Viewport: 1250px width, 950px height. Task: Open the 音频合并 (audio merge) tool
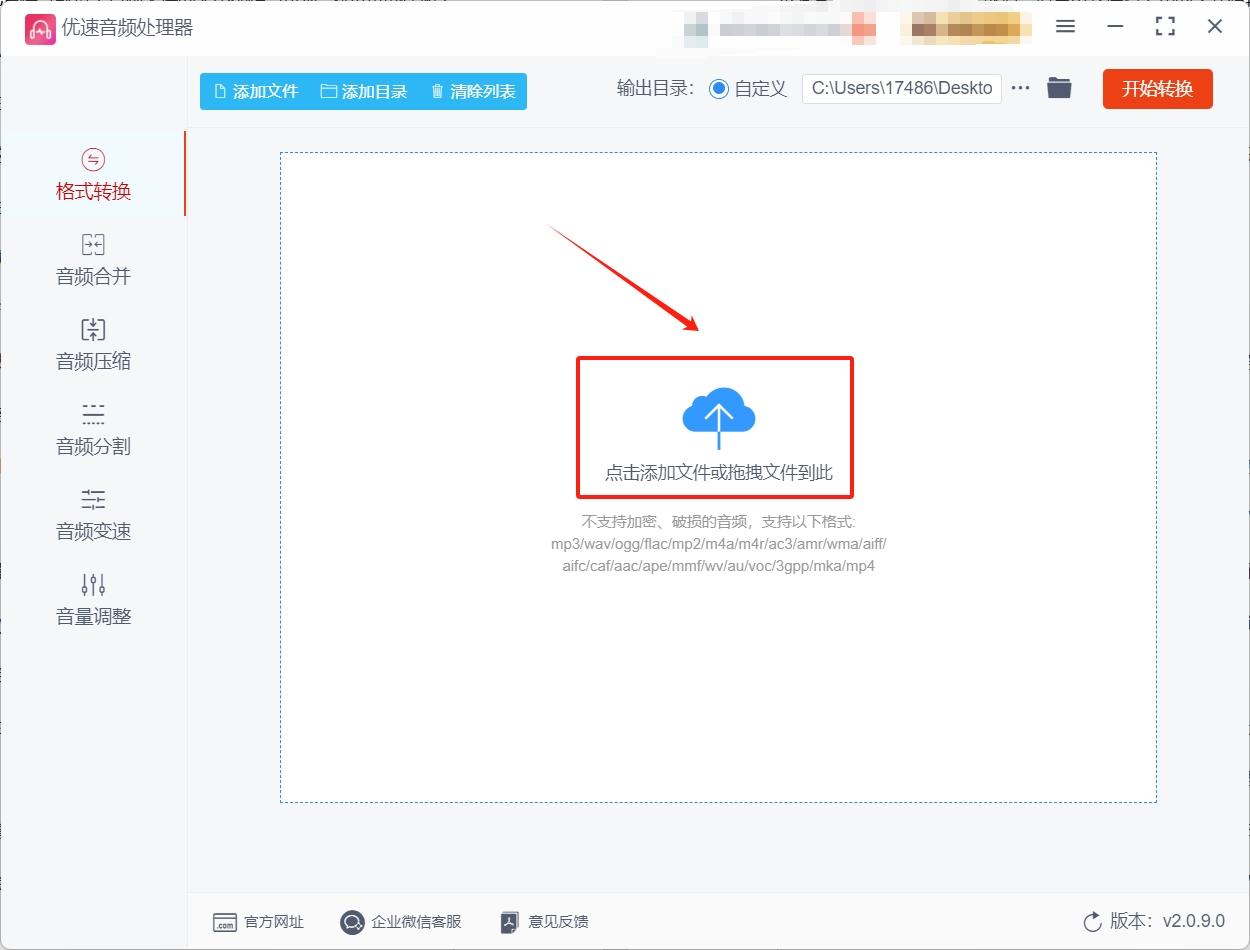coord(93,260)
